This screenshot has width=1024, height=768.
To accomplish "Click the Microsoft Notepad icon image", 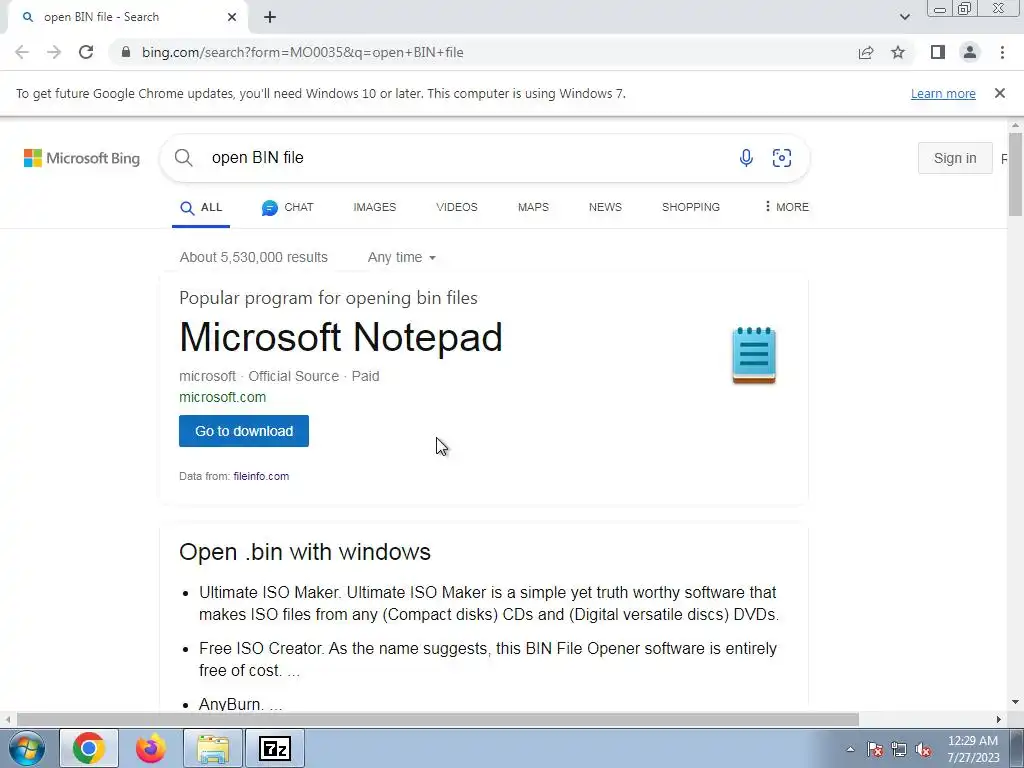I will click(x=754, y=355).
